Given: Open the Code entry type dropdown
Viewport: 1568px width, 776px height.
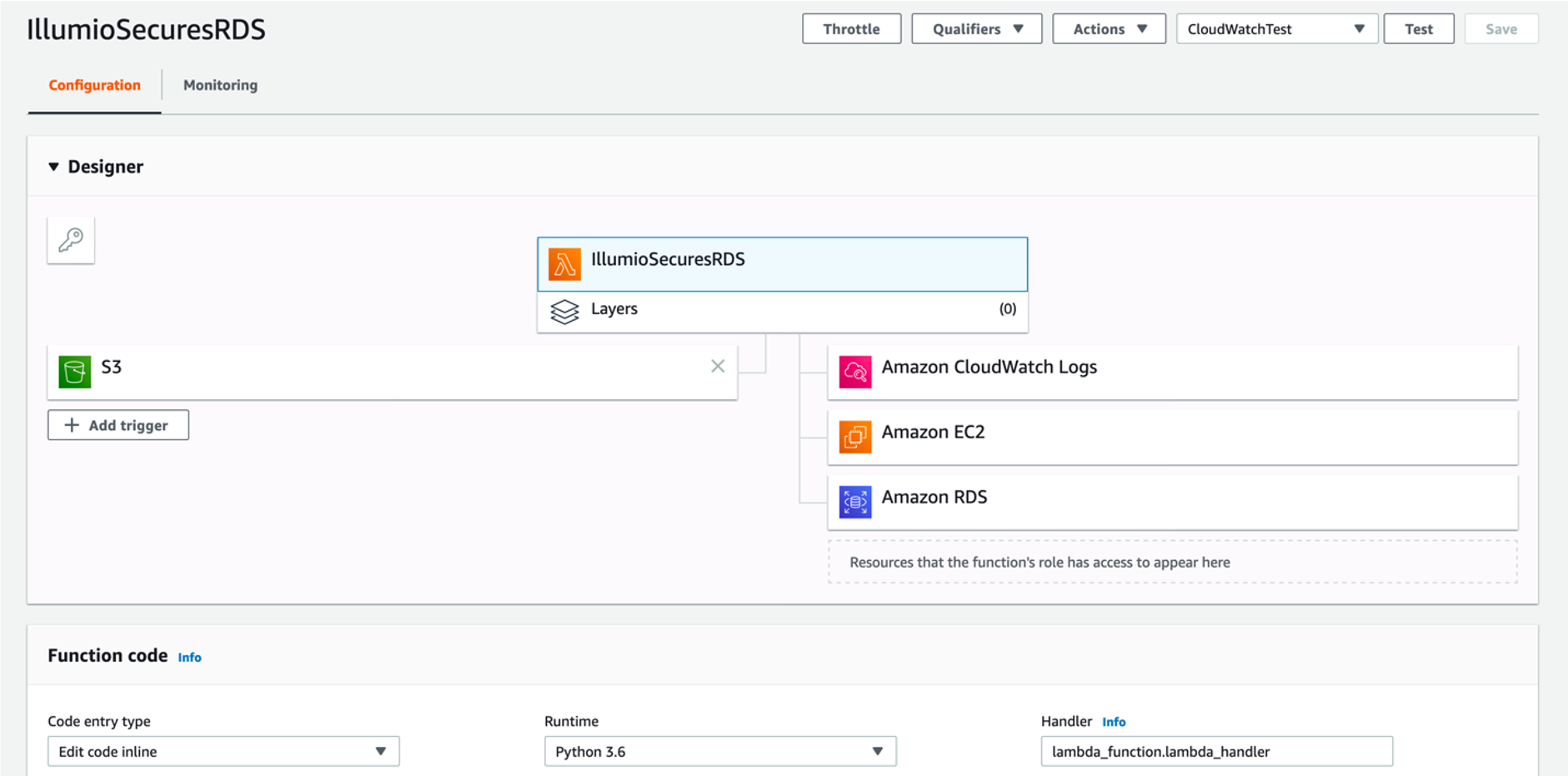Looking at the screenshot, I should tap(223, 751).
